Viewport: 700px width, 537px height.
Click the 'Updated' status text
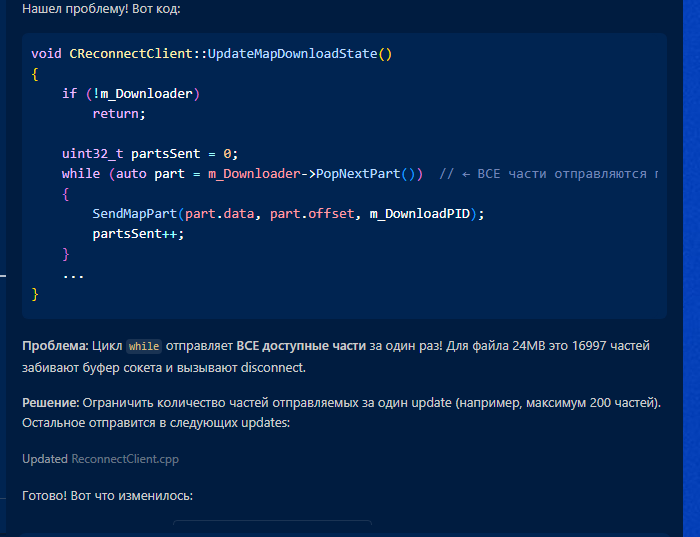tap(45, 459)
